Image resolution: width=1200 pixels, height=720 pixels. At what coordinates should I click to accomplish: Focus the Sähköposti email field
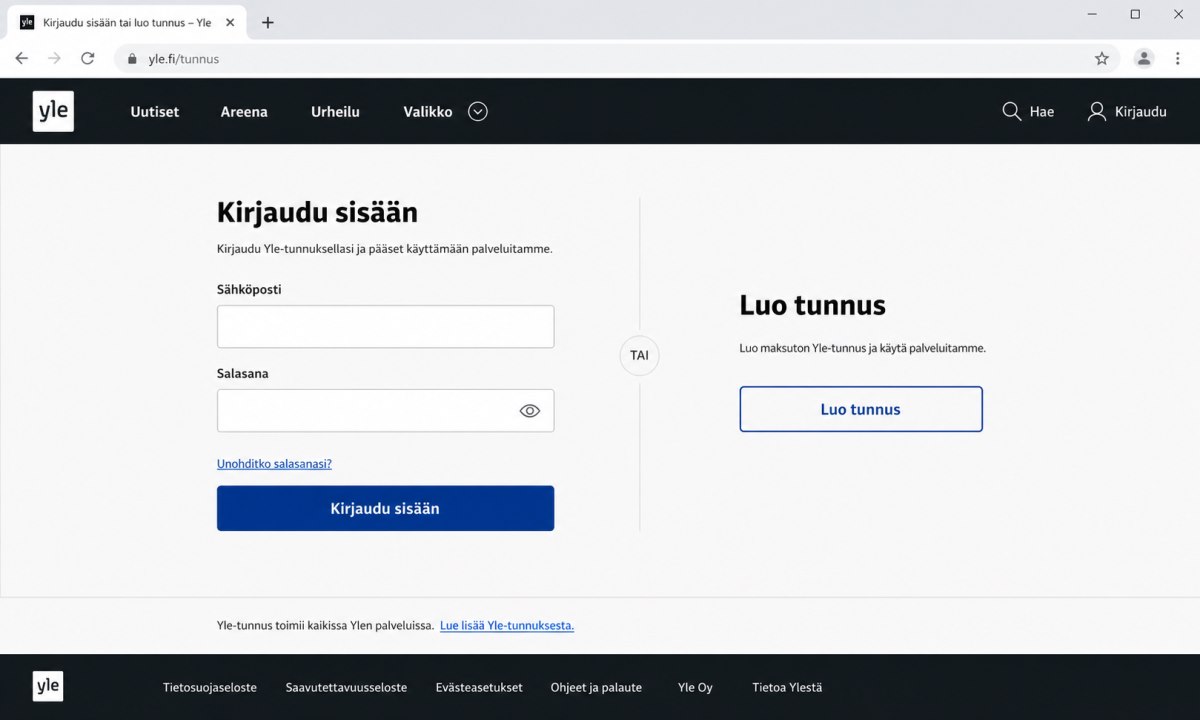click(x=385, y=327)
